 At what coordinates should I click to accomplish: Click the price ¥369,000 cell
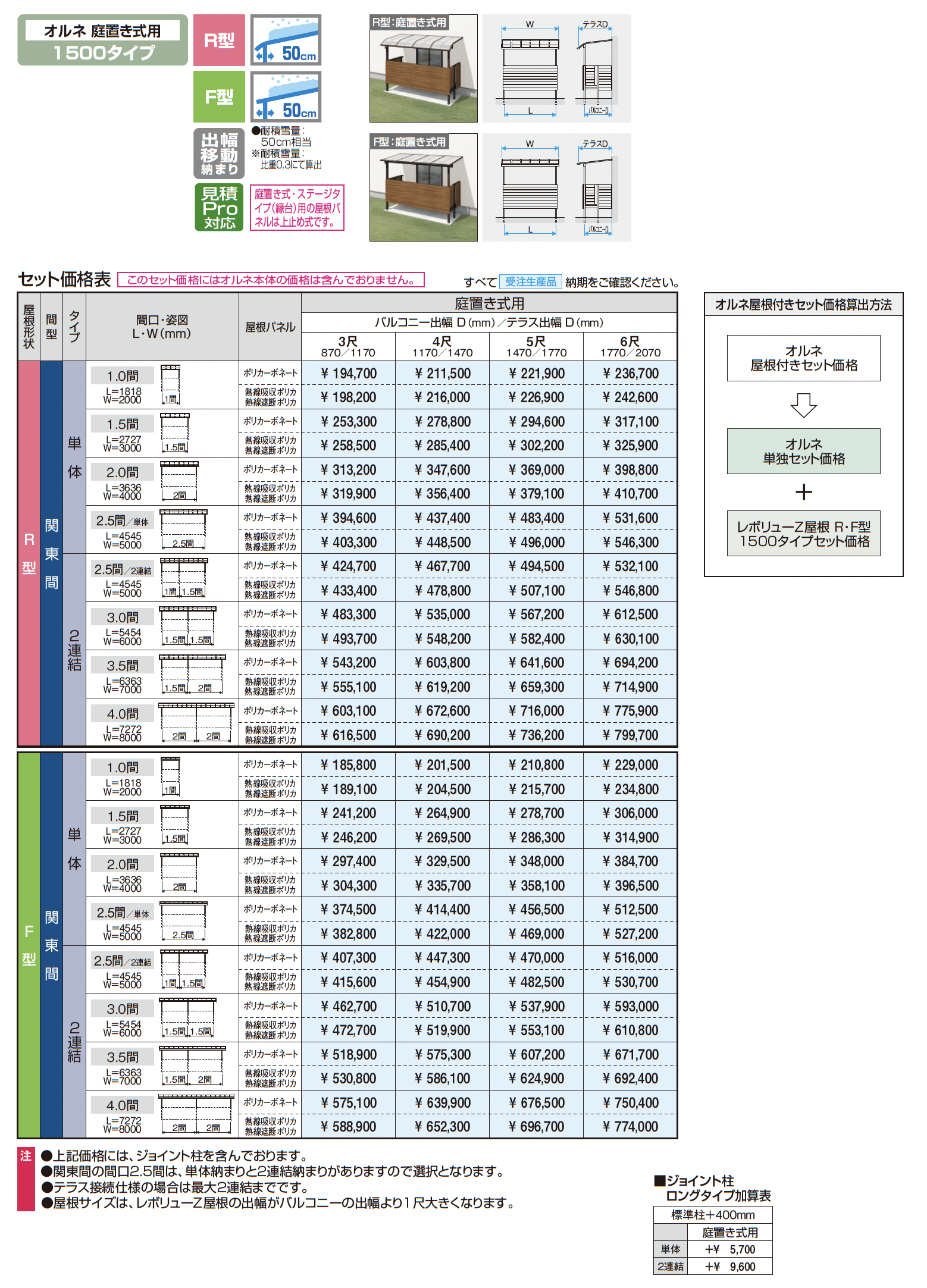coord(536,470)
